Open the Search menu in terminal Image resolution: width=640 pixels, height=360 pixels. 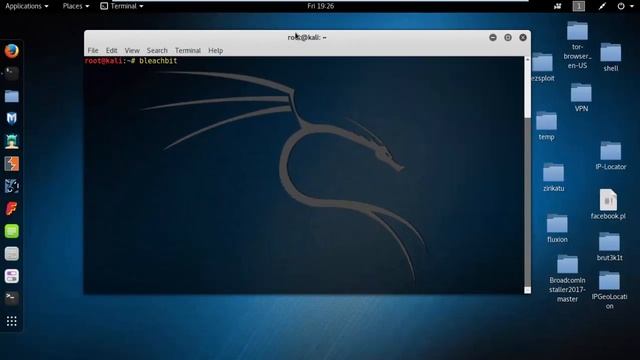(157, 51)
